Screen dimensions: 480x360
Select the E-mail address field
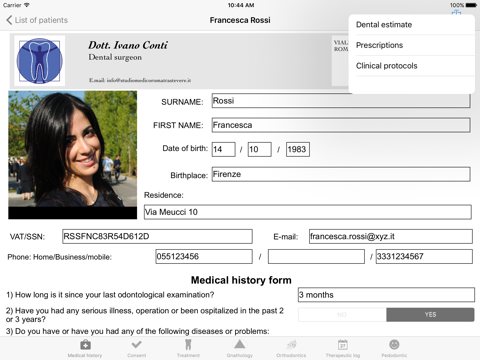(x=391, y=236)
